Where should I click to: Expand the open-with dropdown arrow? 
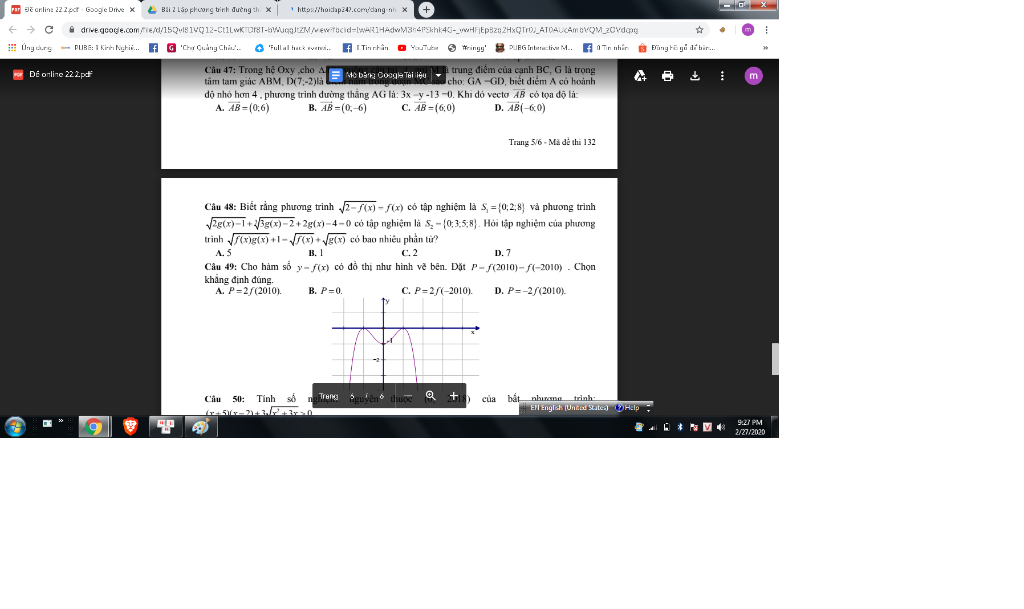(x=438, y=75)
